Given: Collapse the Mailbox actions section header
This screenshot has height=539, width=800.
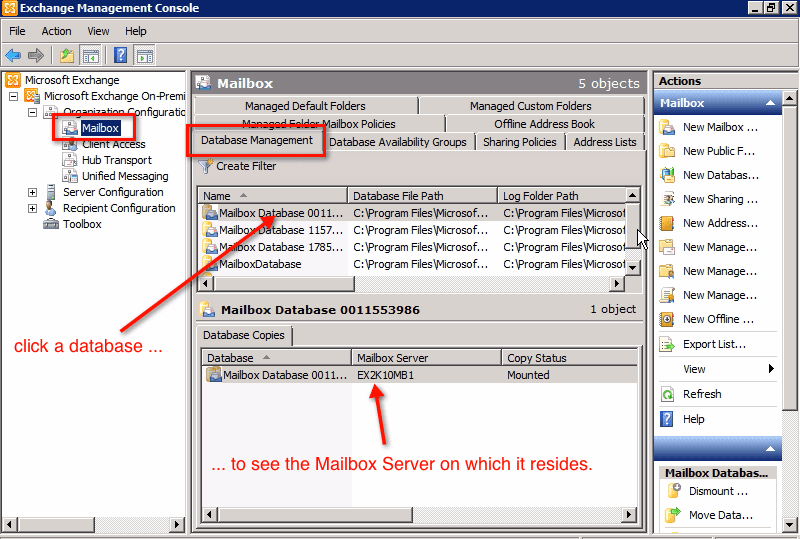Looking at the screenshot, I should [x=770, y=103].
